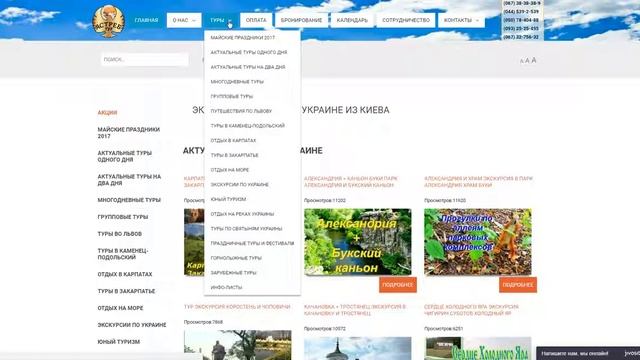
Task: Open Майские праздники 2017 in sidebar
Action: click(x=129, y=133)
